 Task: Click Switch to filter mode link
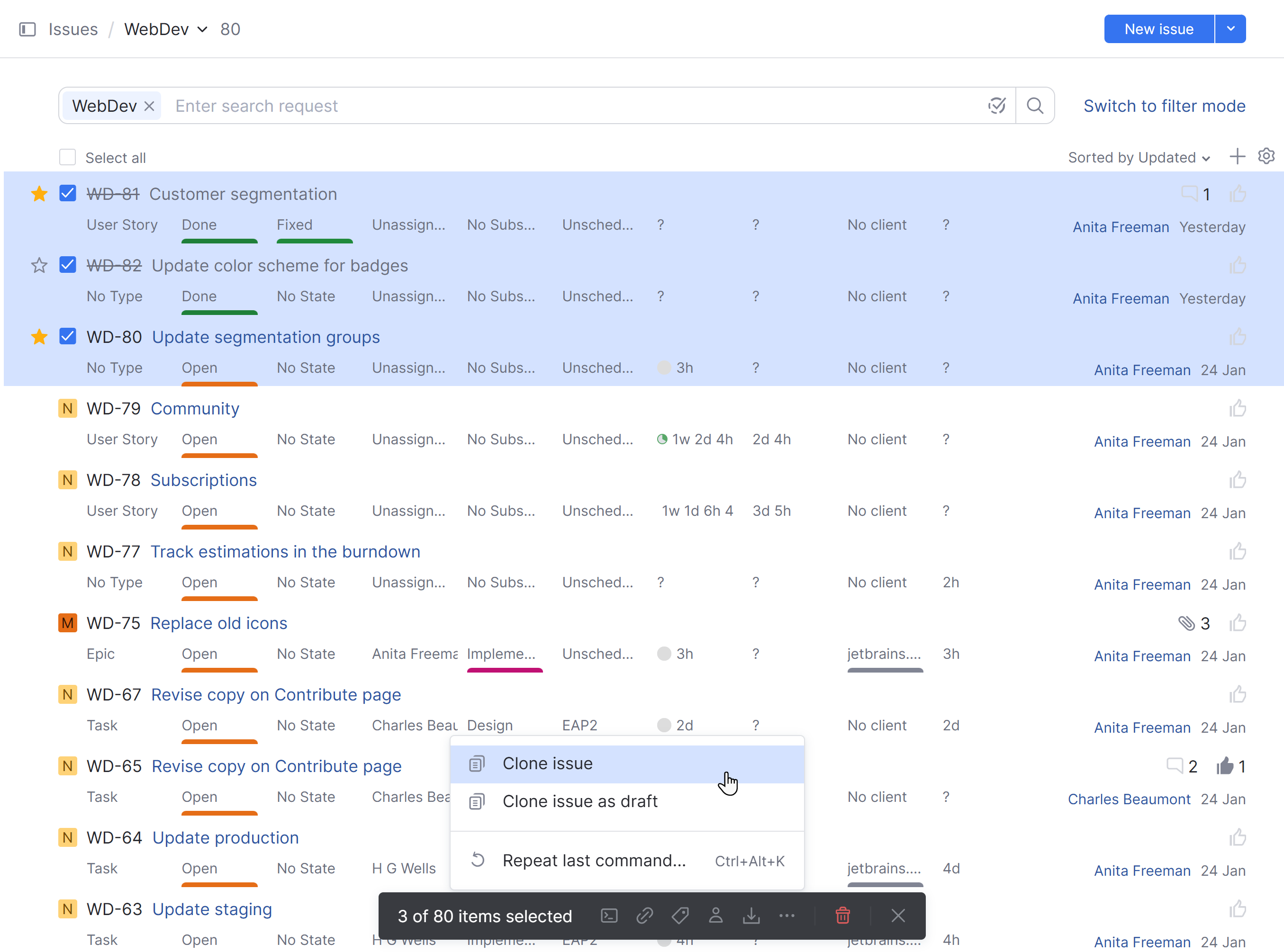tap(1164, 106)
